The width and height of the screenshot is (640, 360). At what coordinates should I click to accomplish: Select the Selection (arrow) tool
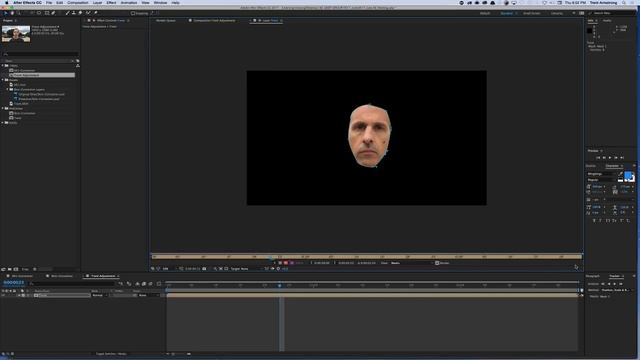(6, 13)
